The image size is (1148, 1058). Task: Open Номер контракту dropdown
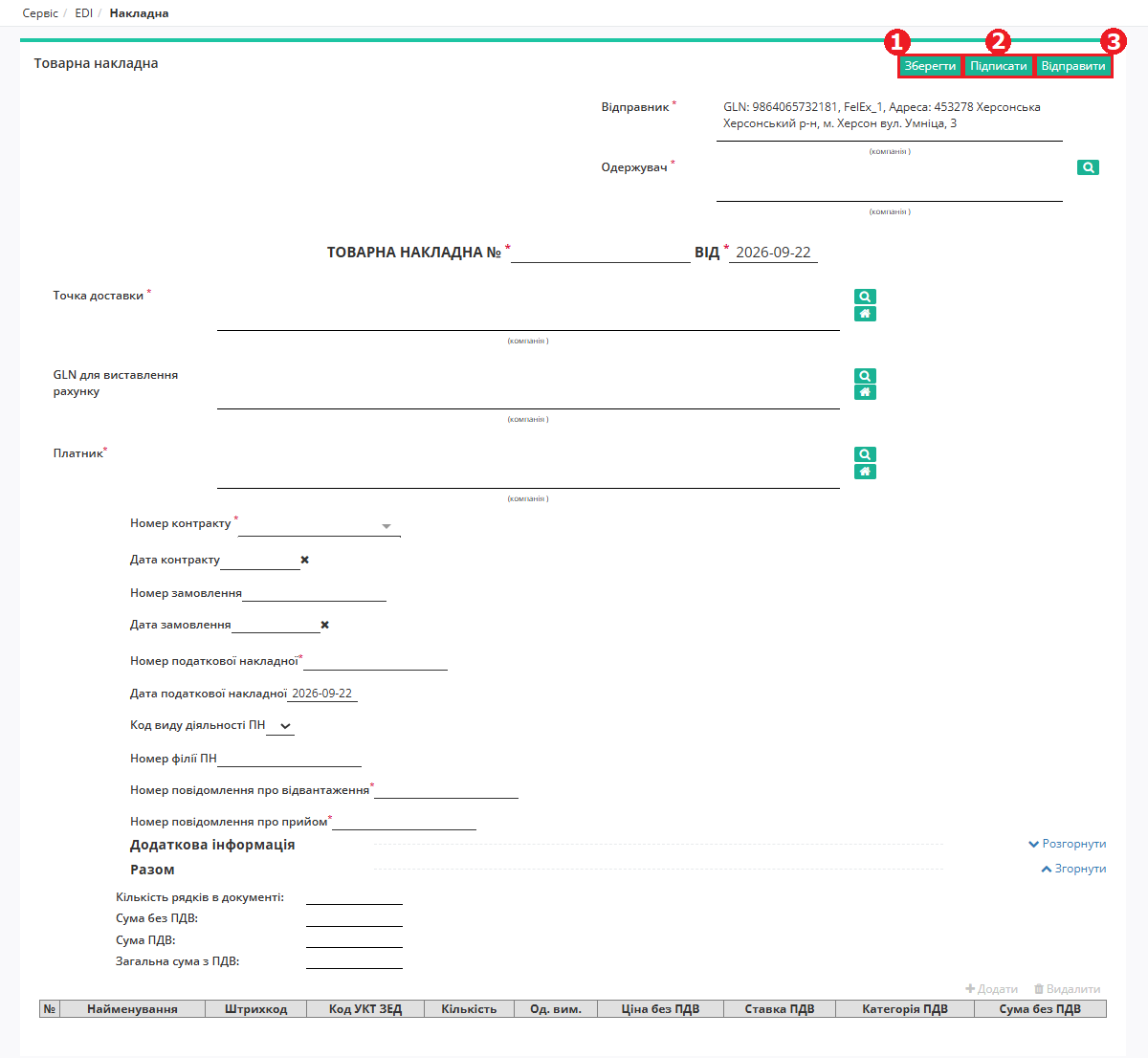coord(386,526)
